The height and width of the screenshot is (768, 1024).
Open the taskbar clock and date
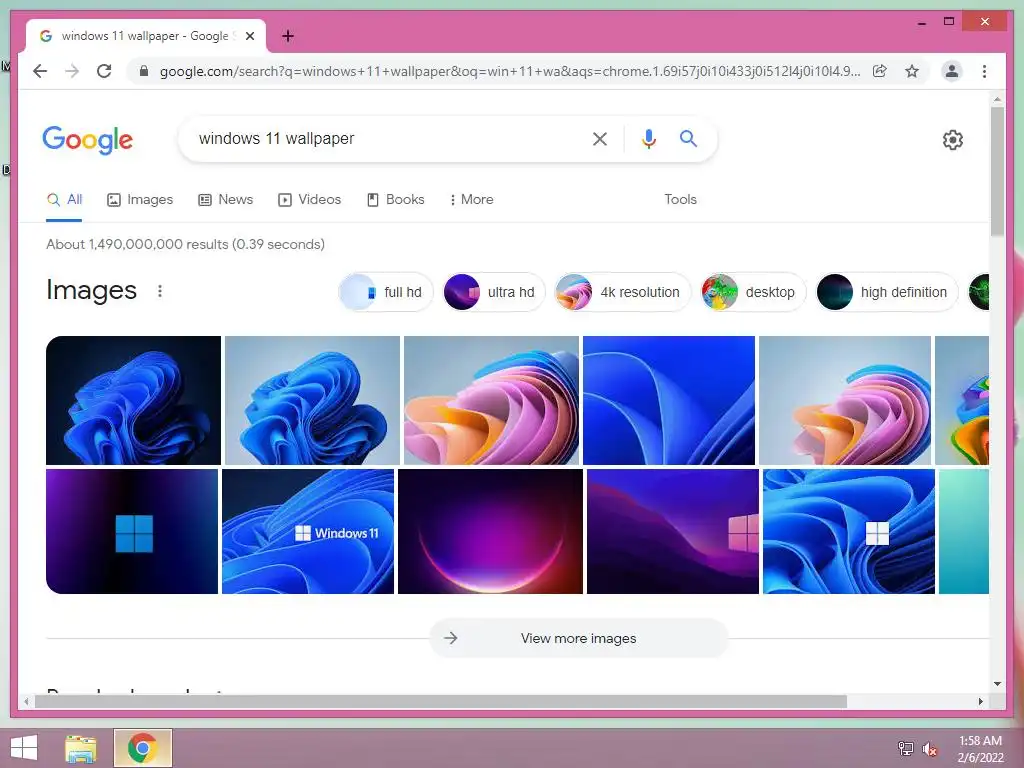[980, 749]
